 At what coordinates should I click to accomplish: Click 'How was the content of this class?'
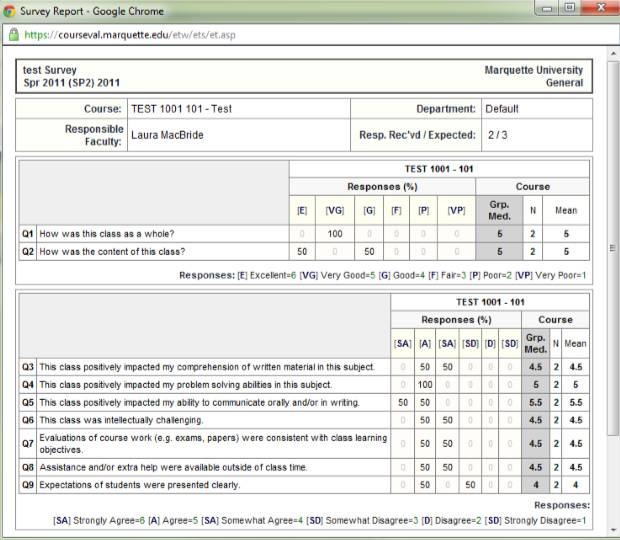tap(112, 251)
